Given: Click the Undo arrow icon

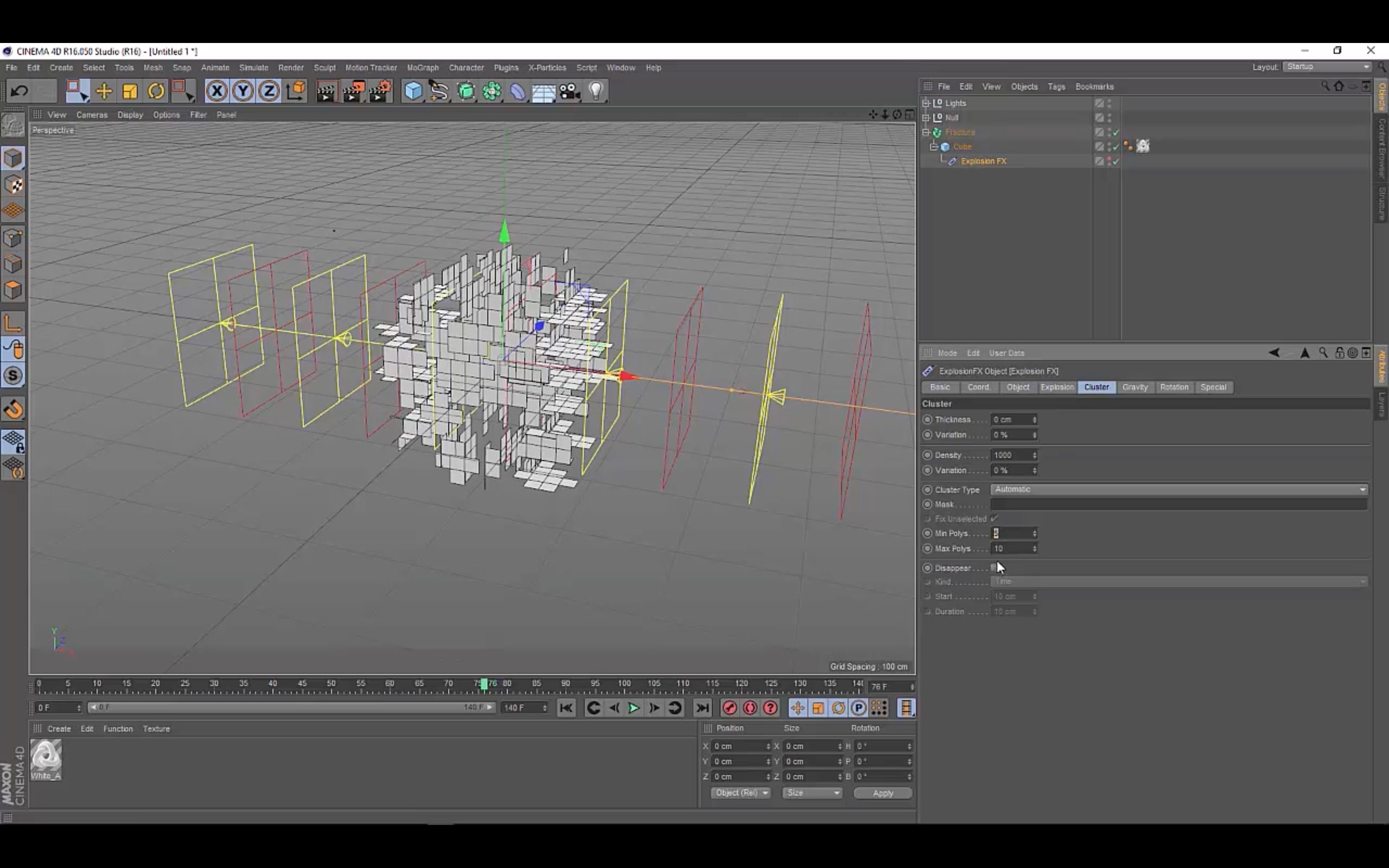Looking at the screenshot, I should [x=19, y=91].
